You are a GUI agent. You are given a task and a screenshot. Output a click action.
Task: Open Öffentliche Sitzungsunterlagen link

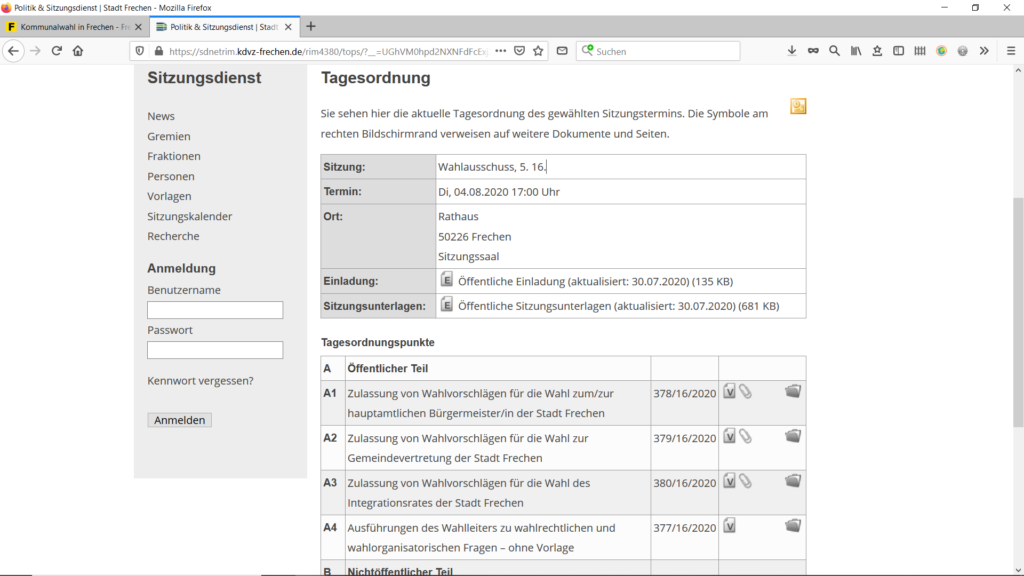pos(618,306)
